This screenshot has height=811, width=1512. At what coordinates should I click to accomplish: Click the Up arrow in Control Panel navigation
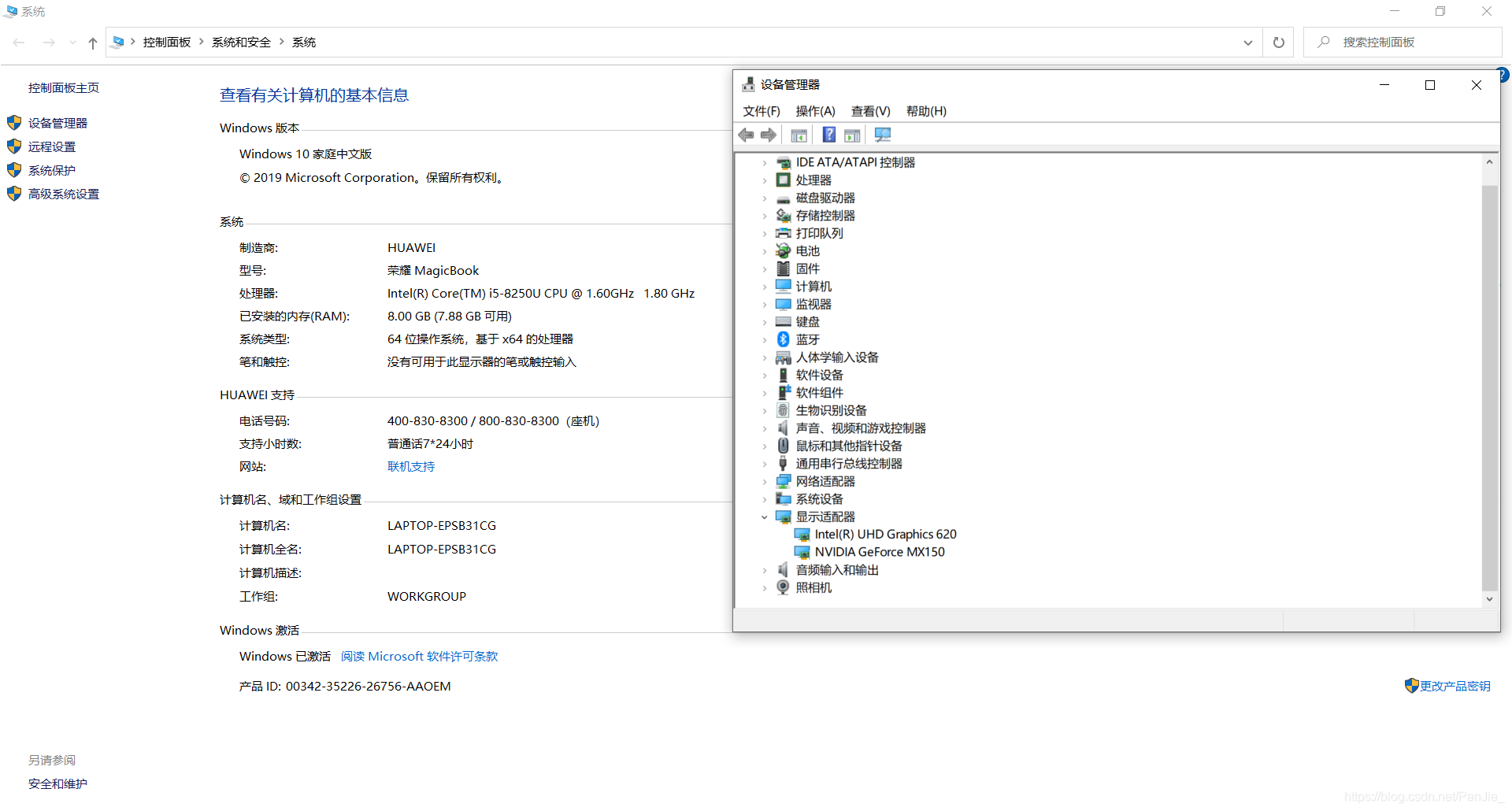pos(93,43)
